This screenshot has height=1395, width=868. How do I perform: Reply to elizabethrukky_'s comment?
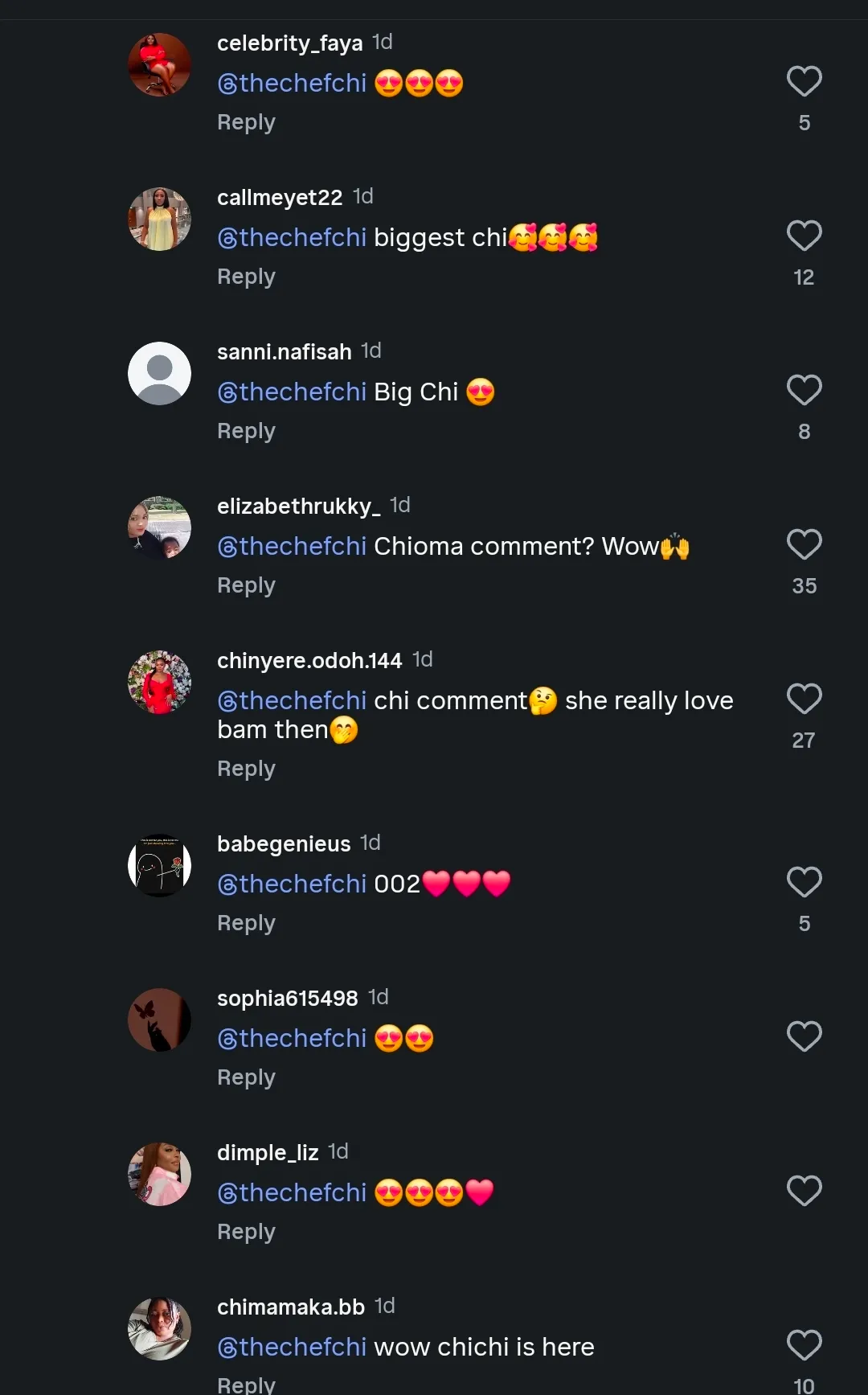click(246, 585)
